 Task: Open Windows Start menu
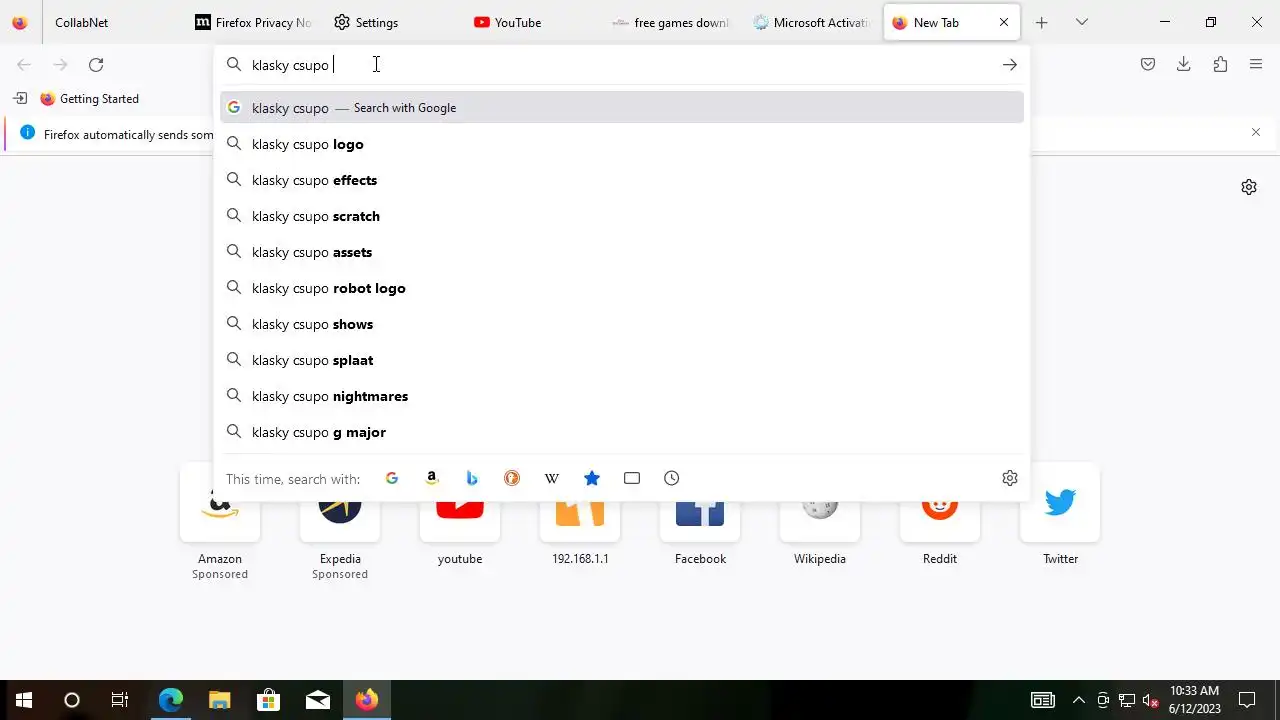pyautogui.click(x=24, y=700)
